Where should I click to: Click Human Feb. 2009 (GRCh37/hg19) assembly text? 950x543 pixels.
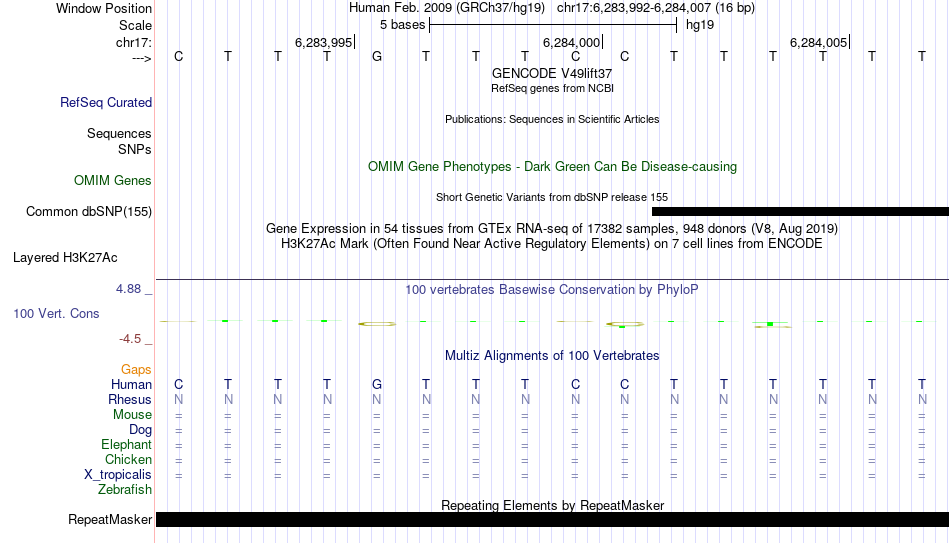pos(447,8)
